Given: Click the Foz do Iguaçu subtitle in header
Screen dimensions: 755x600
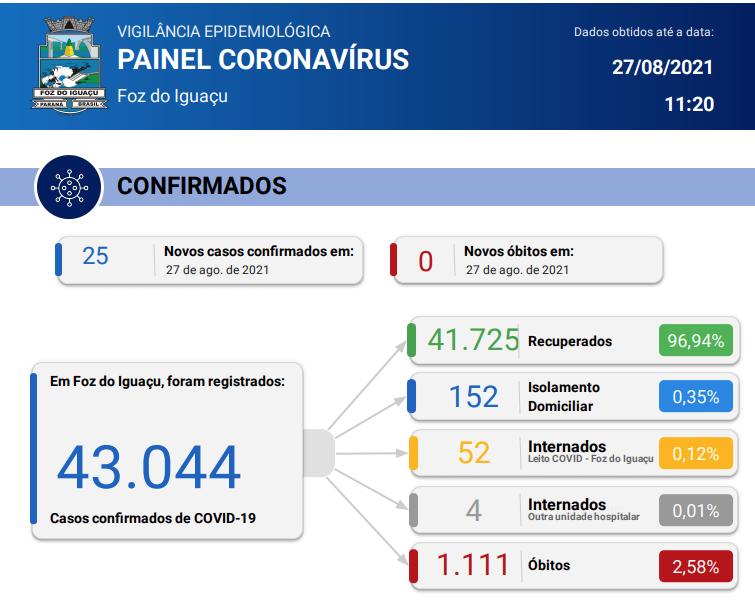Looking at the screenshot, I should 172,96.
